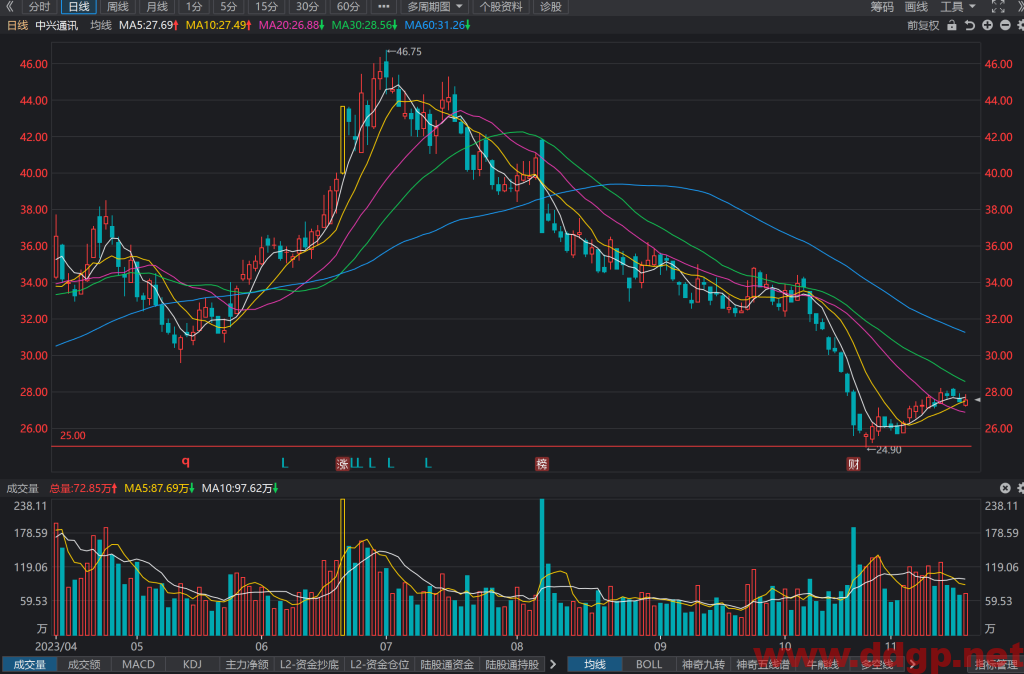Viewport: 1024px width, 674px height.
Task: Toggle the 前复权 price adjustment mode
Action: (923, 25)
